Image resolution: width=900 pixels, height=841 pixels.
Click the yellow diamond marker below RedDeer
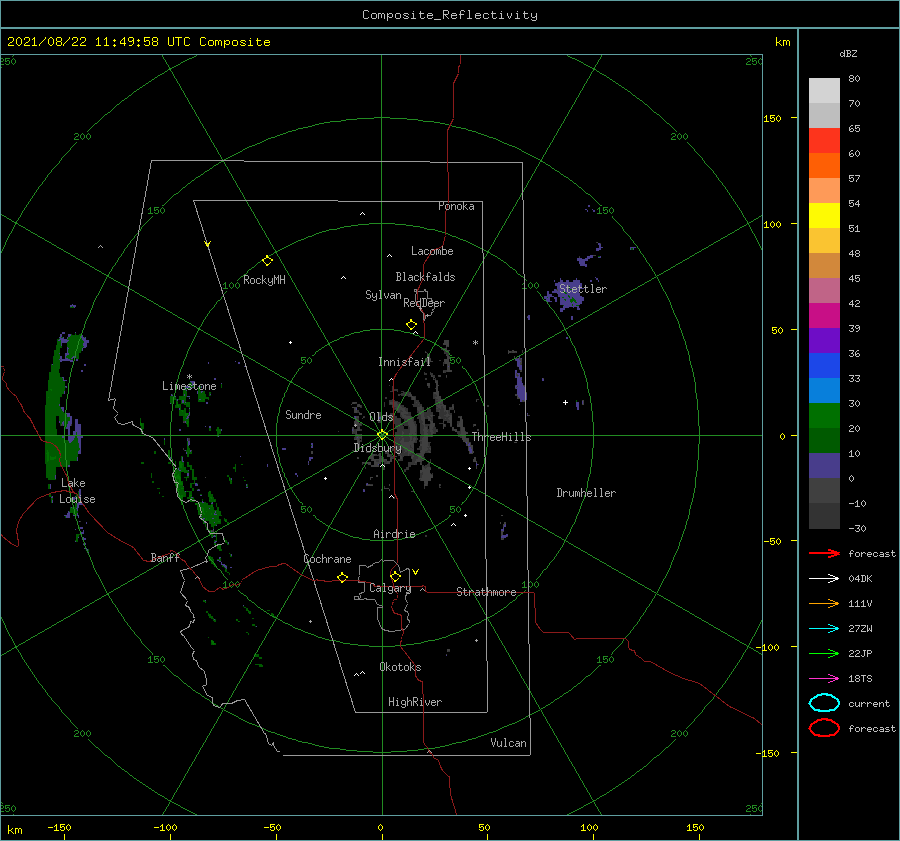point(411,325)
